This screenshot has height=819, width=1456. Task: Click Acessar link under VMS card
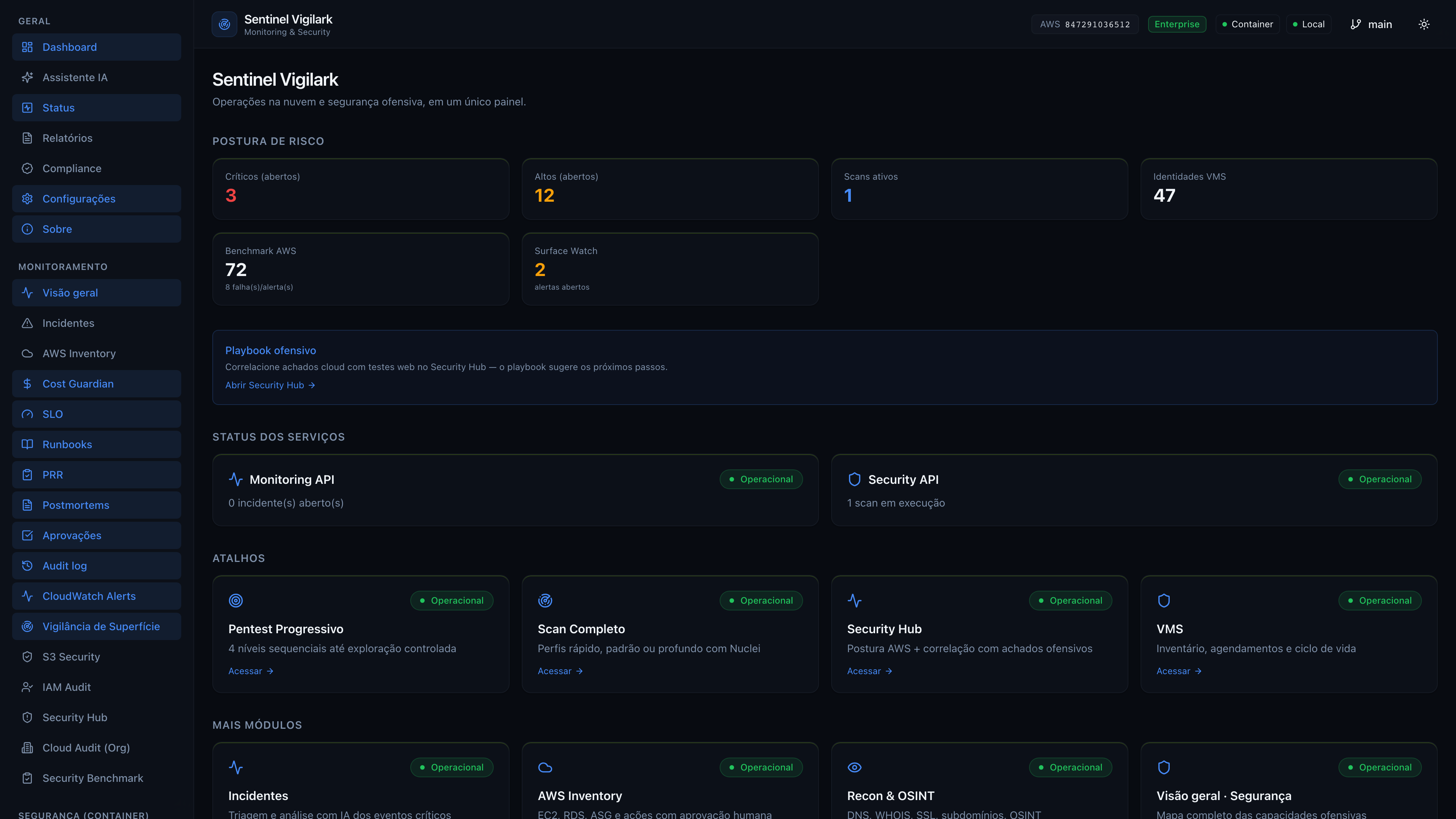(1179, 671)
